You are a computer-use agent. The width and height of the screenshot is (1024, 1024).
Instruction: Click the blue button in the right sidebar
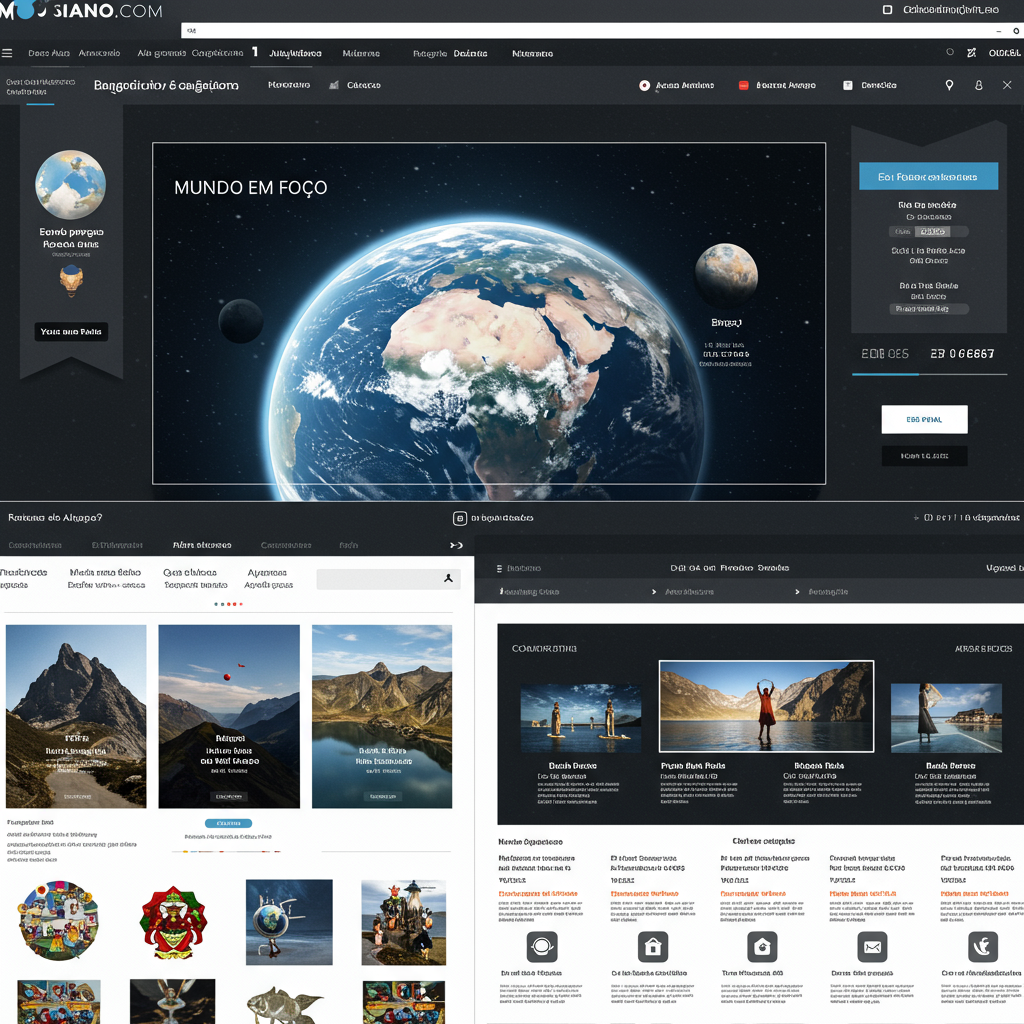point(928,176)
